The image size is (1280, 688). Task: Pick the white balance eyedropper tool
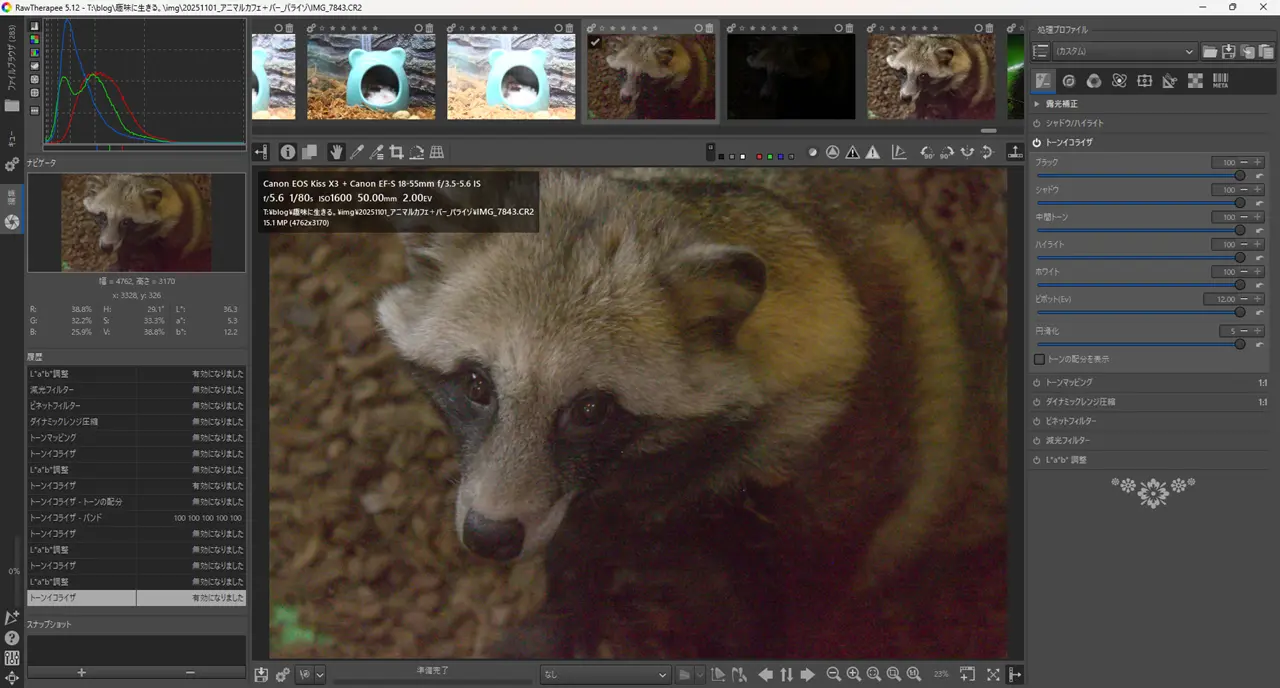(x=357, y=152)
